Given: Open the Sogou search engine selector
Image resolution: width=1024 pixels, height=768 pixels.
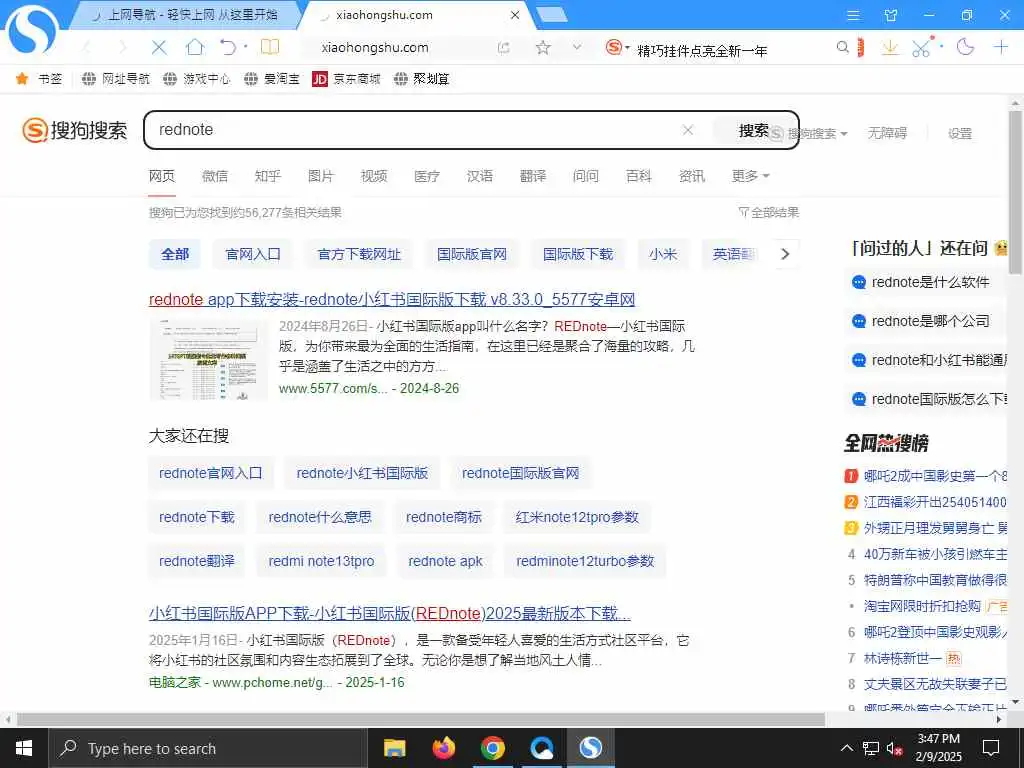Looking at the screenshot, I should click(617, 47).
